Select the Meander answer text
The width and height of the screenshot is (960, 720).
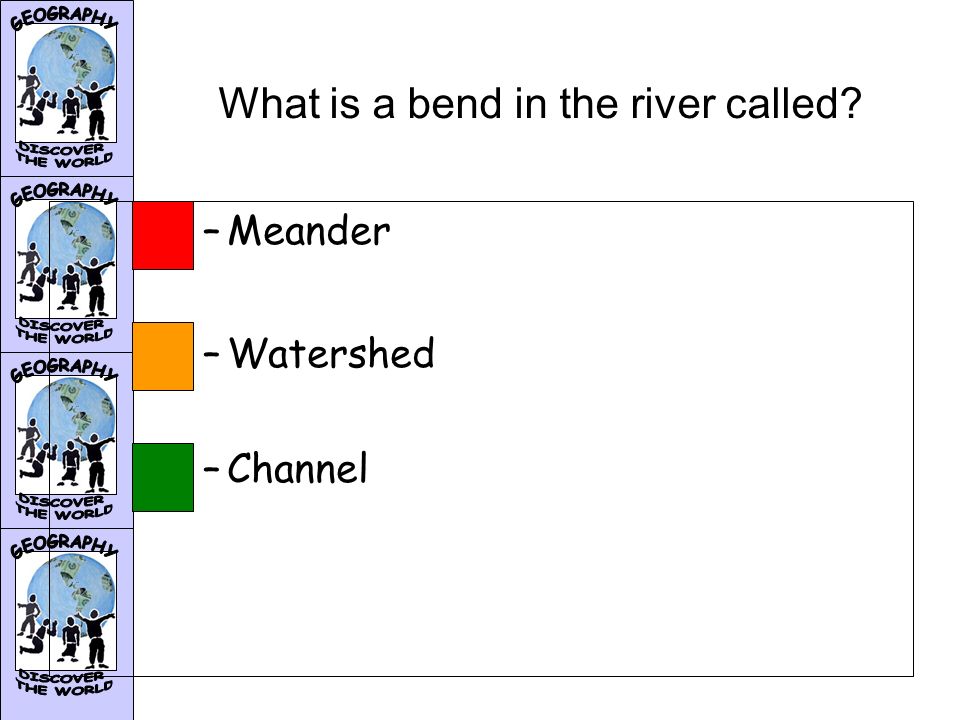tap(309, 230)
